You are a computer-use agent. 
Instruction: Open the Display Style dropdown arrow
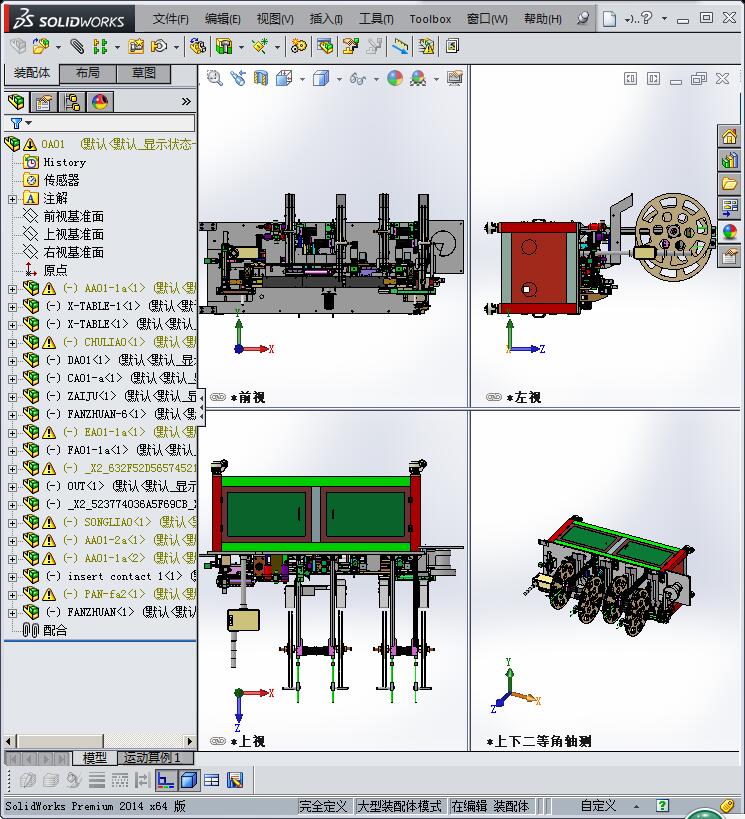click(x=339, y=79)
